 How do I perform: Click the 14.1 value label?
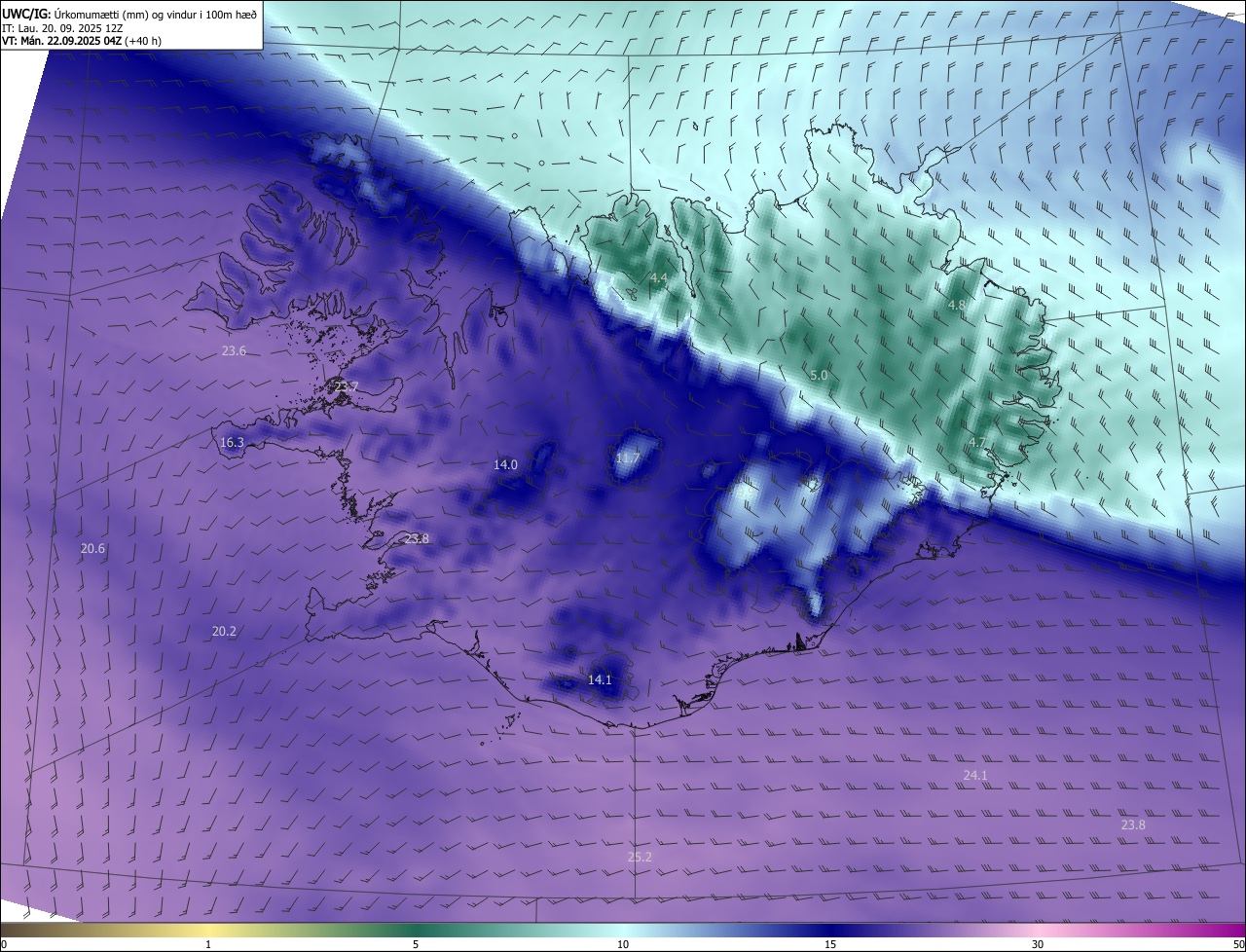coord(600,679)
